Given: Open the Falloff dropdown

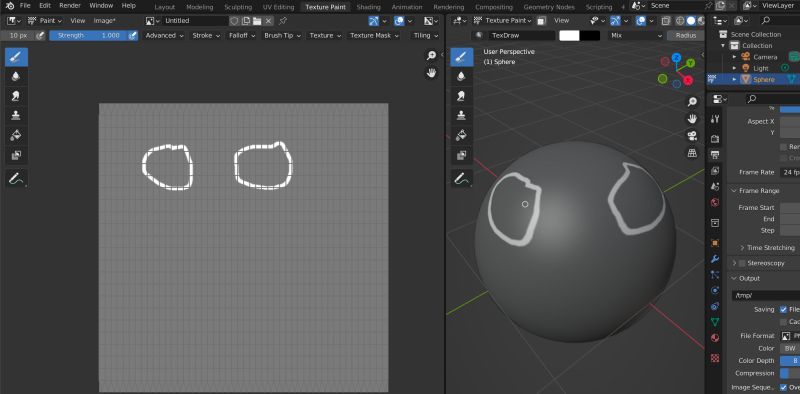Looking at the screenshot, I should pos(242,36).
